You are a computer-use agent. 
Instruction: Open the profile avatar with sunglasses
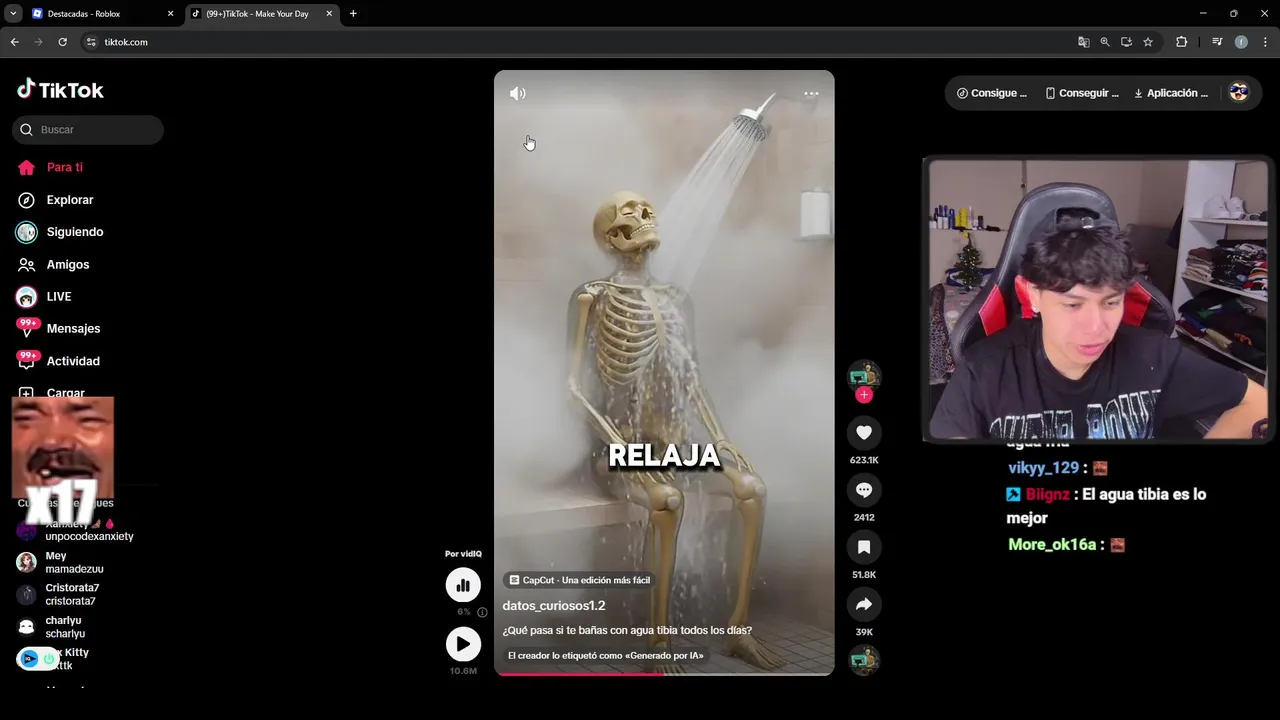pyautogui.click(x=1239, y=92)
